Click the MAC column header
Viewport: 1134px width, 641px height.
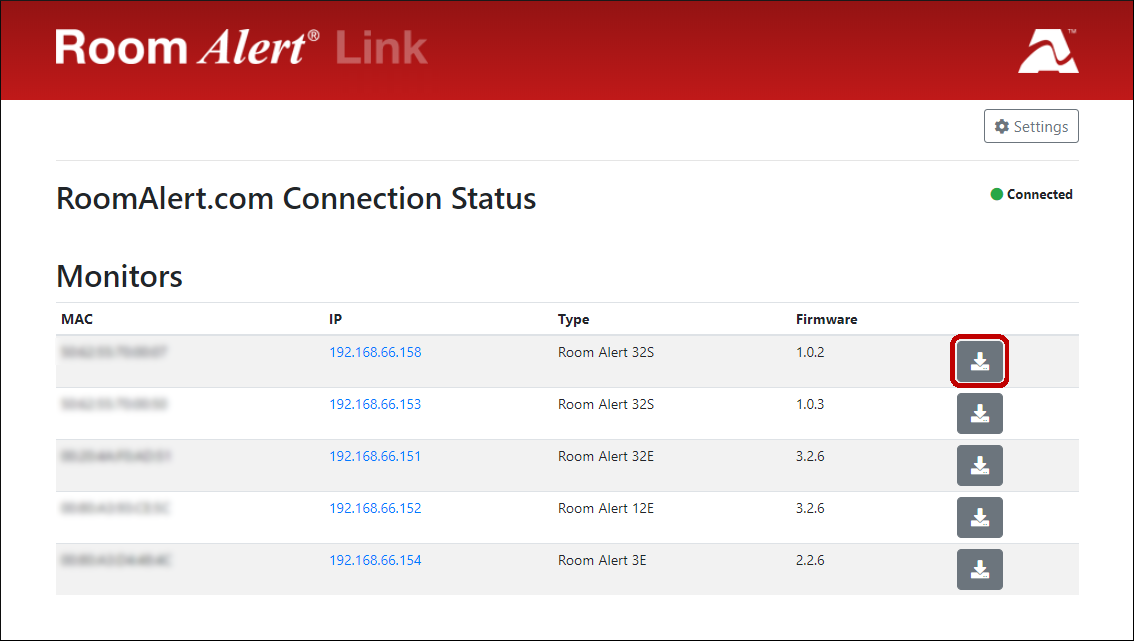tap(77, 320)
